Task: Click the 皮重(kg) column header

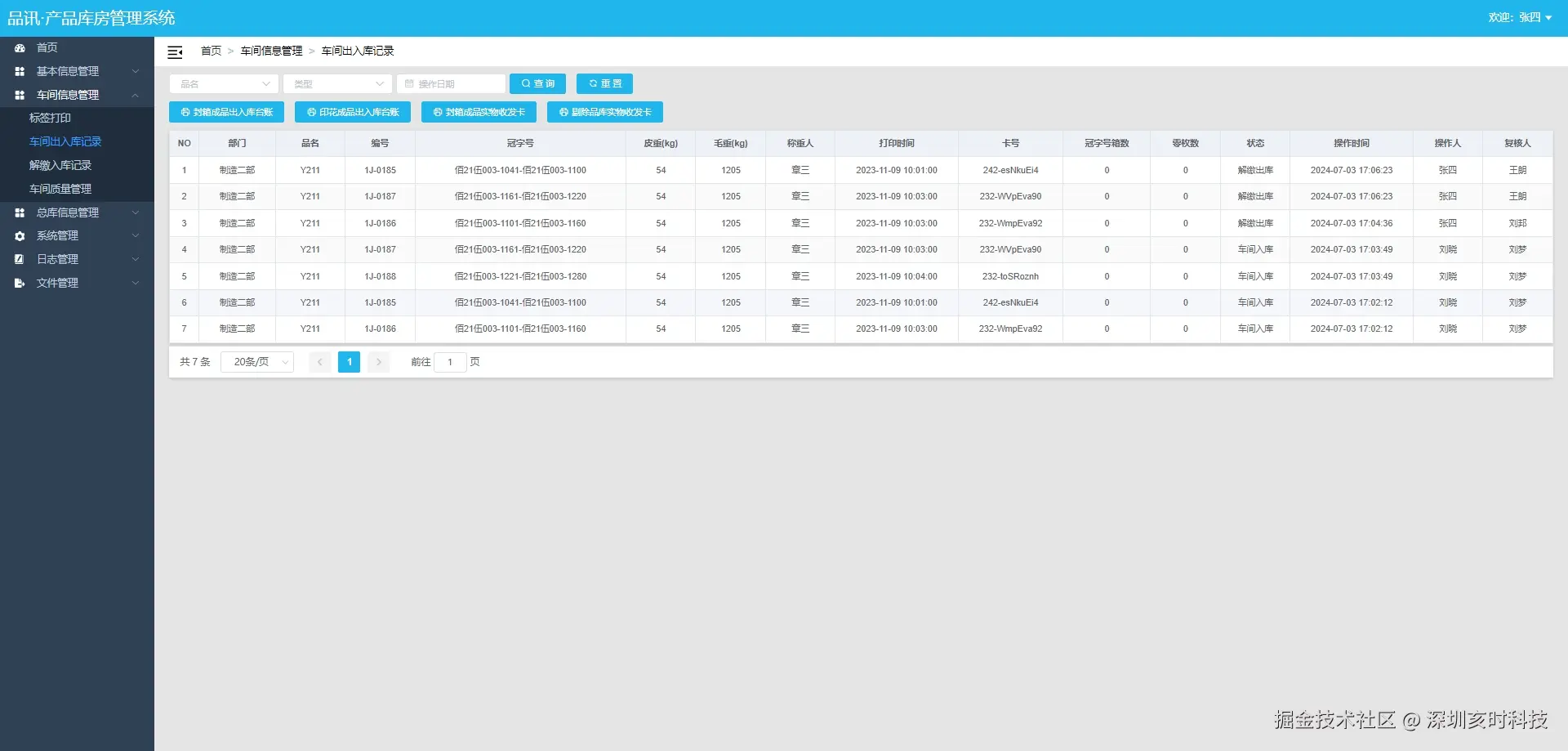Action: tap(661, 144)
